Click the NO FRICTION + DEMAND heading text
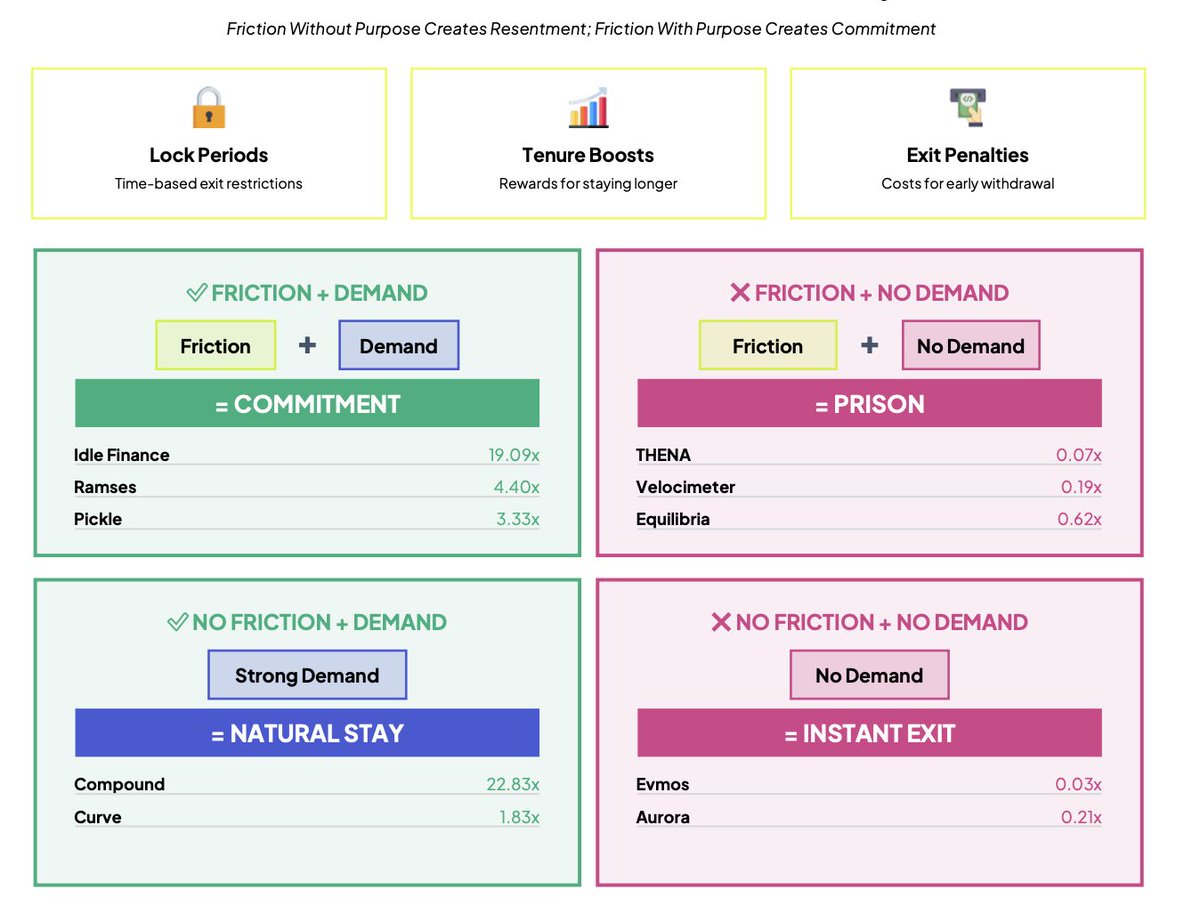Image resolution: width=1200 pixels, height=906 pixels. (x=320, y=622)
